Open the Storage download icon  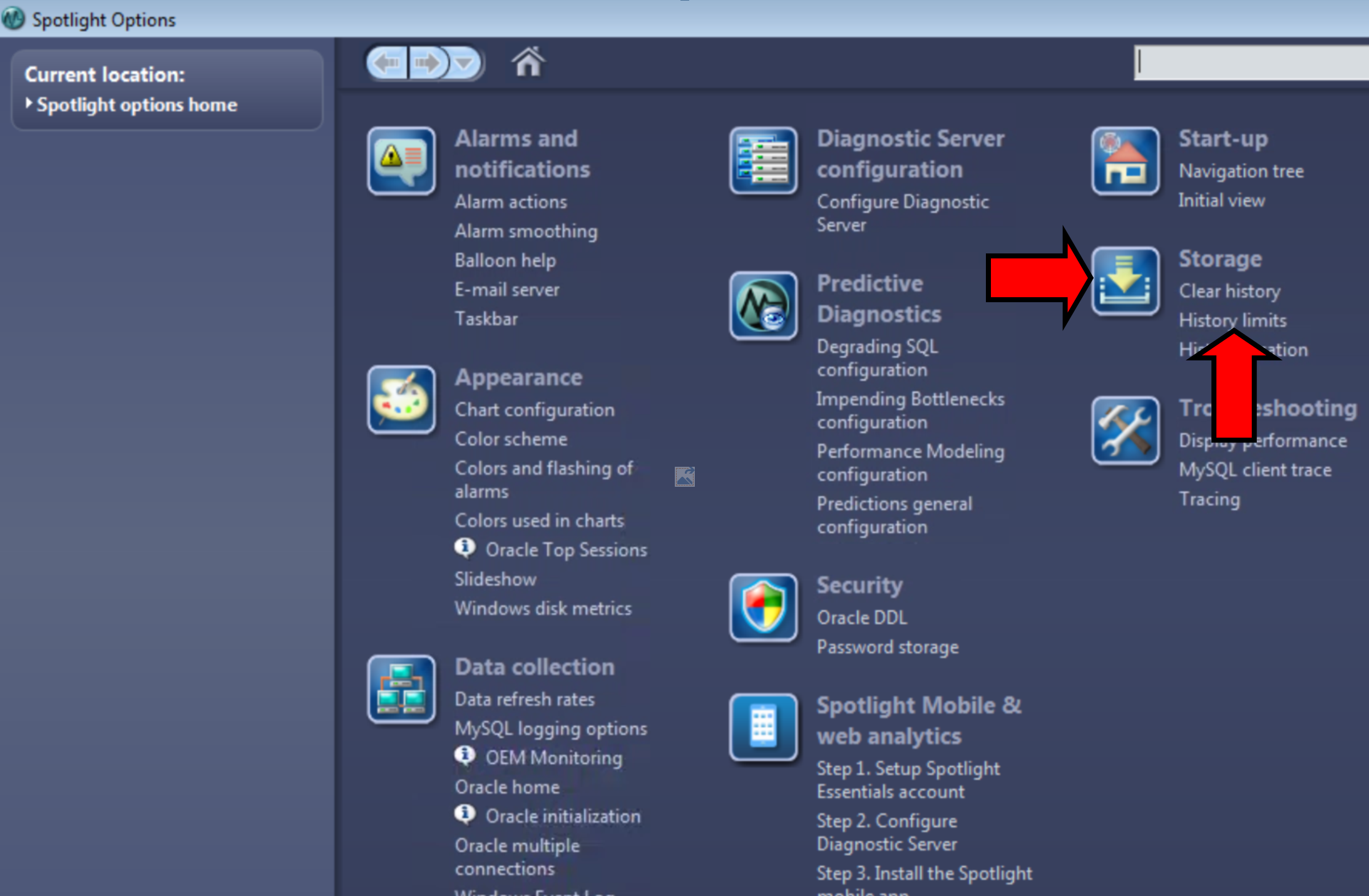click(1125, 281)
